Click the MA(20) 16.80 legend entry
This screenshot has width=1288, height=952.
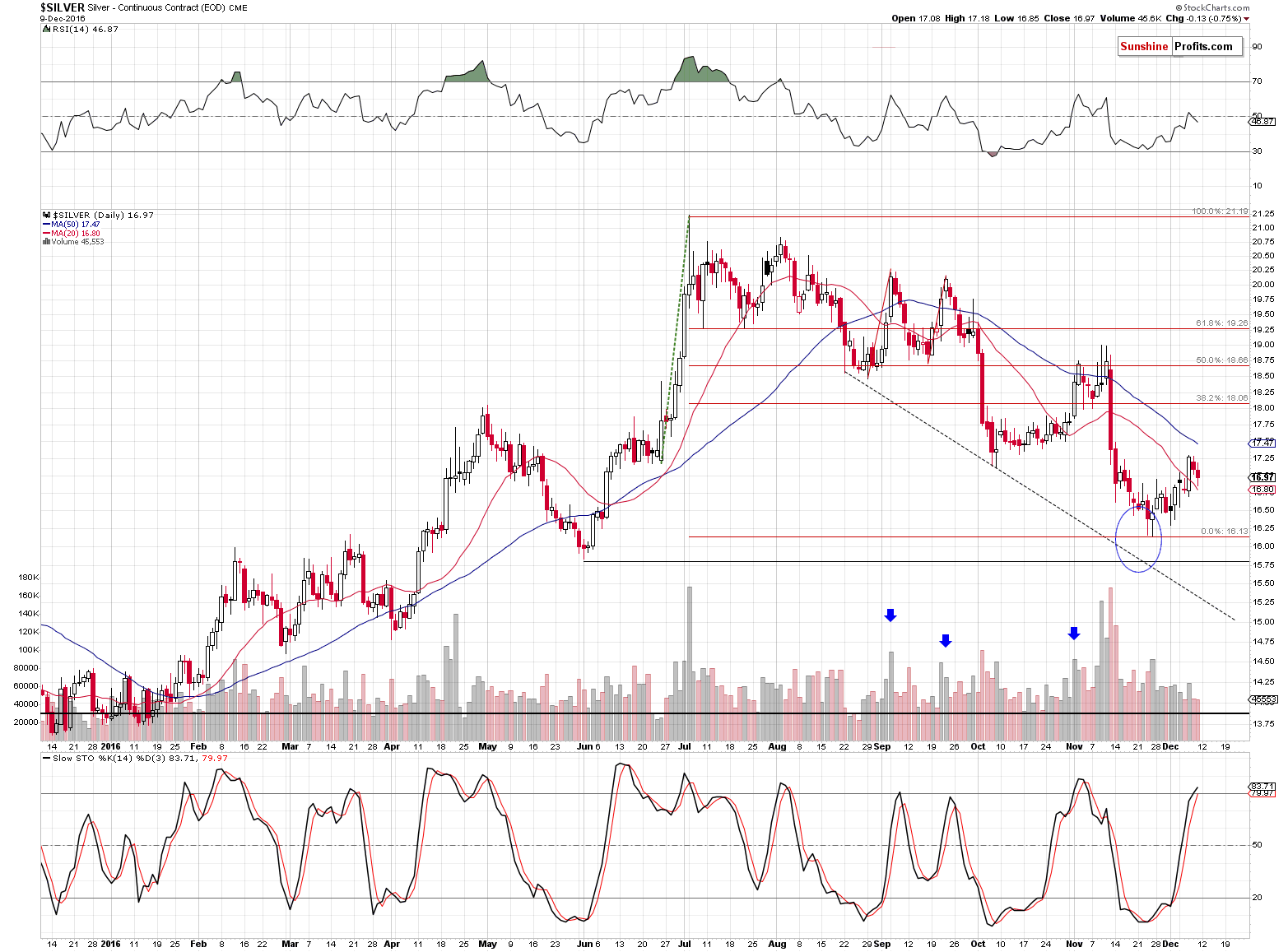click(x=76, y=233)
